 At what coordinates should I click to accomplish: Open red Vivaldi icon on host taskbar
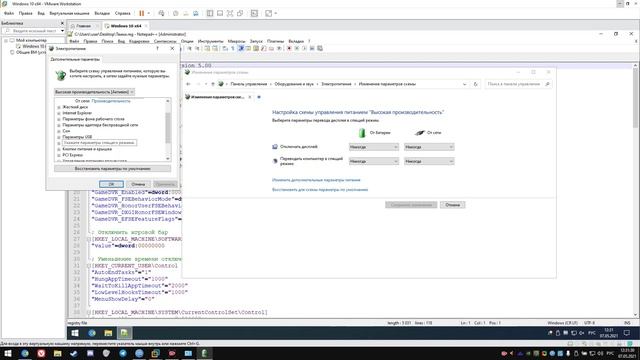pos(41,353)
